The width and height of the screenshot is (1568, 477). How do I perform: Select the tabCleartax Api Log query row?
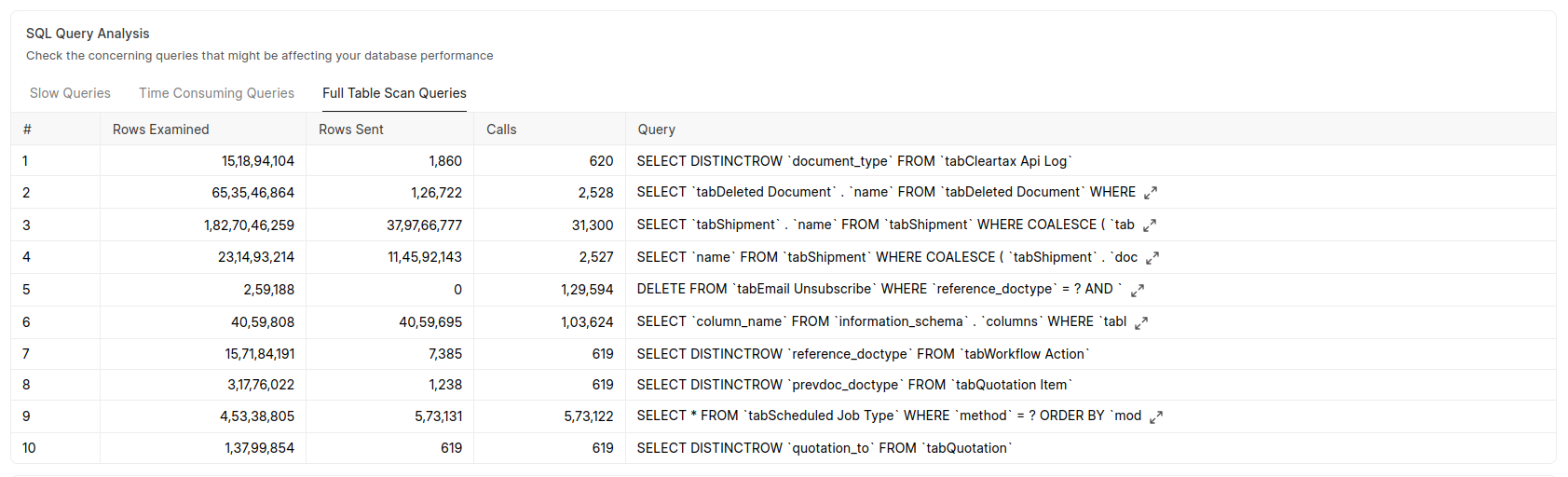[854, 161]
